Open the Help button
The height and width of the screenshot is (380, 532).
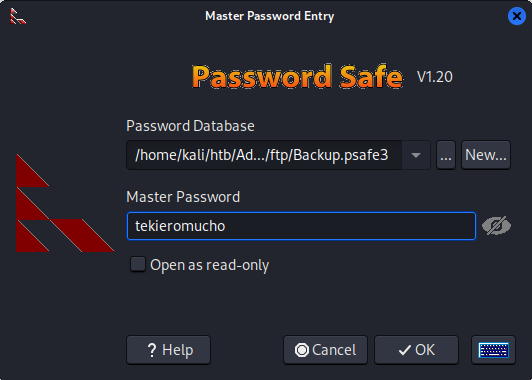click(x=169, y=350)
